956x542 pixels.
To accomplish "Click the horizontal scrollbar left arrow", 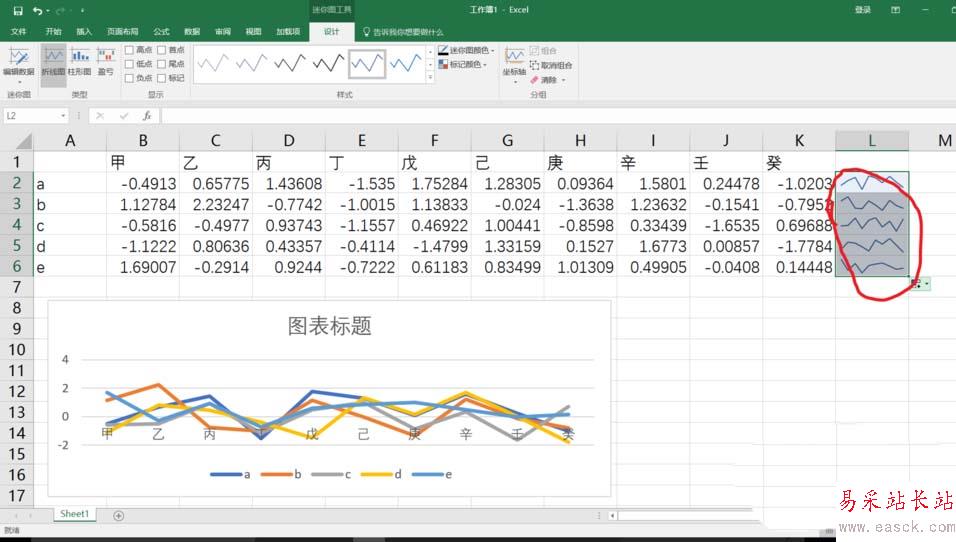I will [612, 516].
